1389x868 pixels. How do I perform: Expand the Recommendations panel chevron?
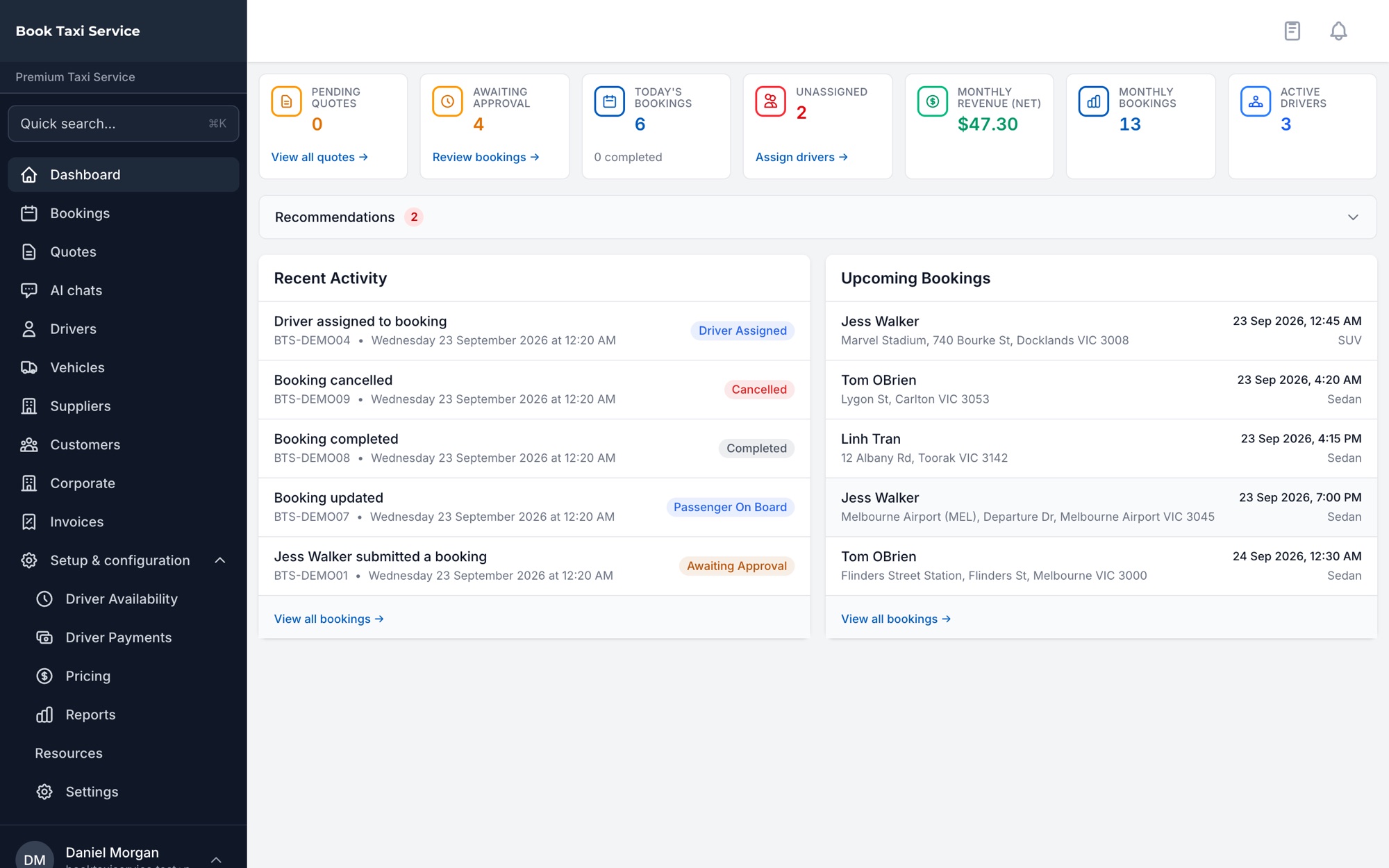tap(1353, 217)
